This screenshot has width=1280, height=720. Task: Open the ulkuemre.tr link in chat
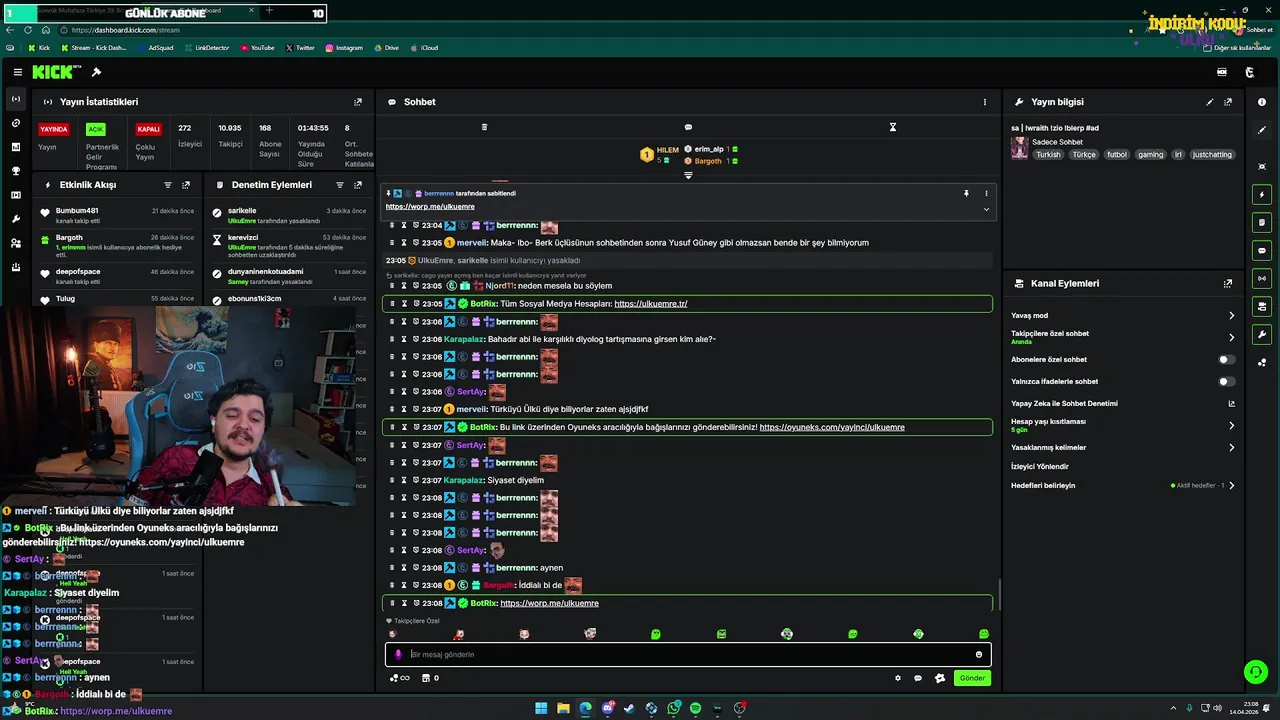650,304
